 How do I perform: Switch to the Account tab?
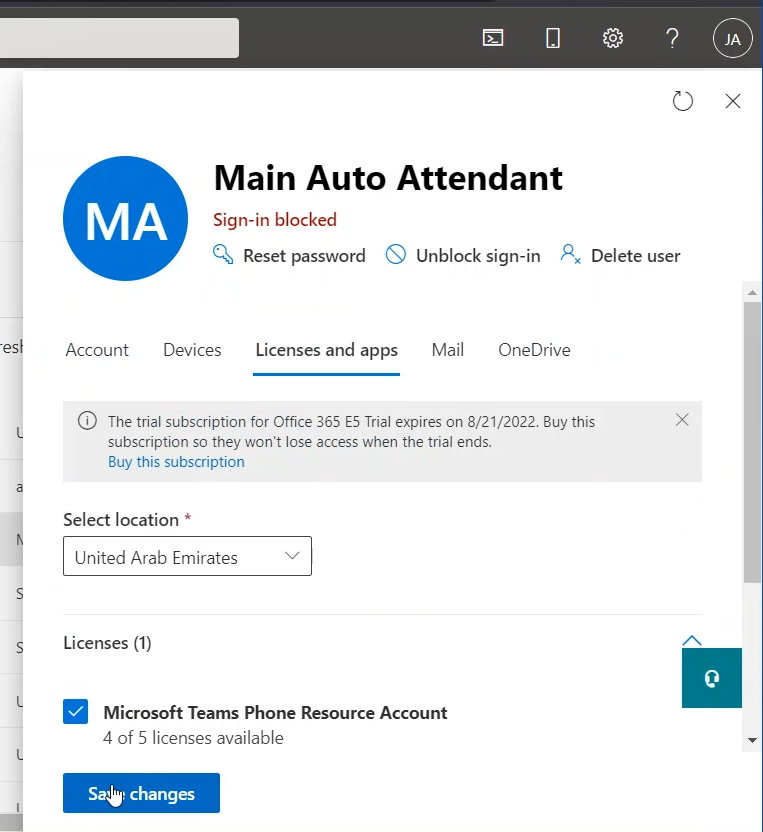(97, 350)
